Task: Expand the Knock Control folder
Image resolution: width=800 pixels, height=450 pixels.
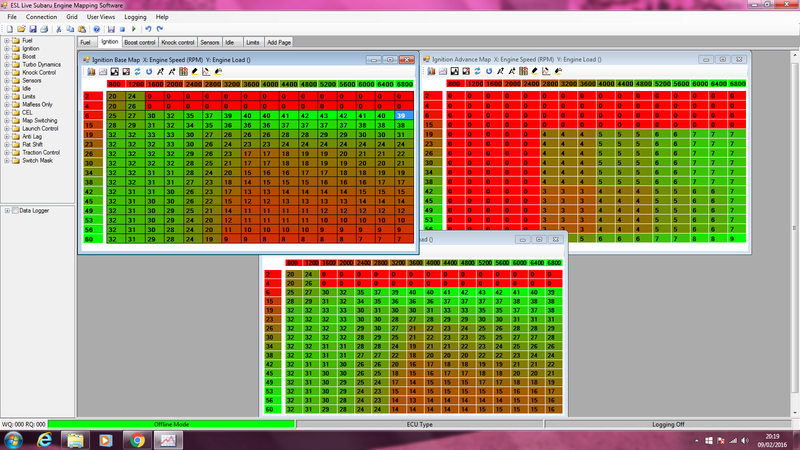Action: click(7, 72)
